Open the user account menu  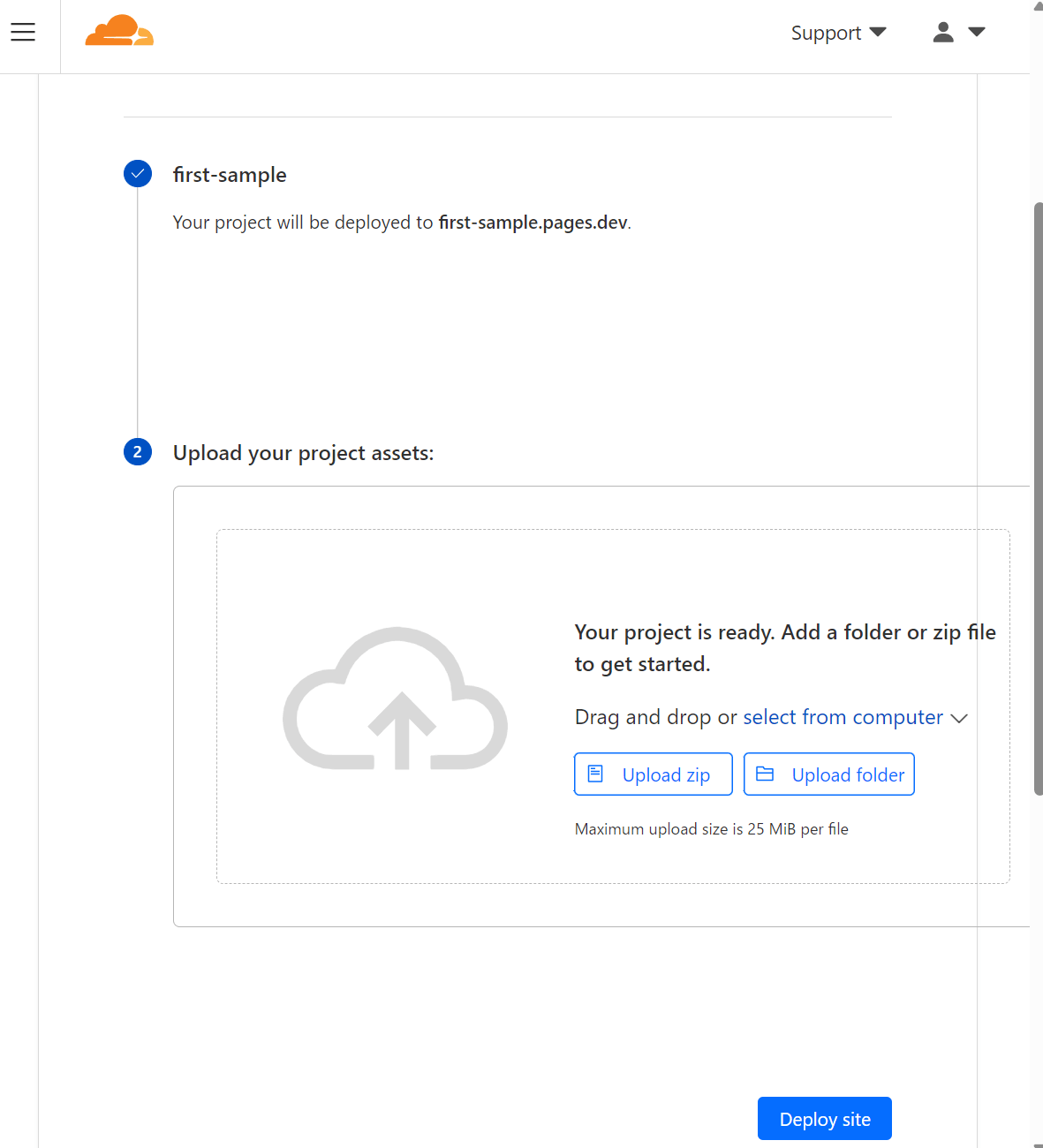pyautogui.click(x=958, y=32)
